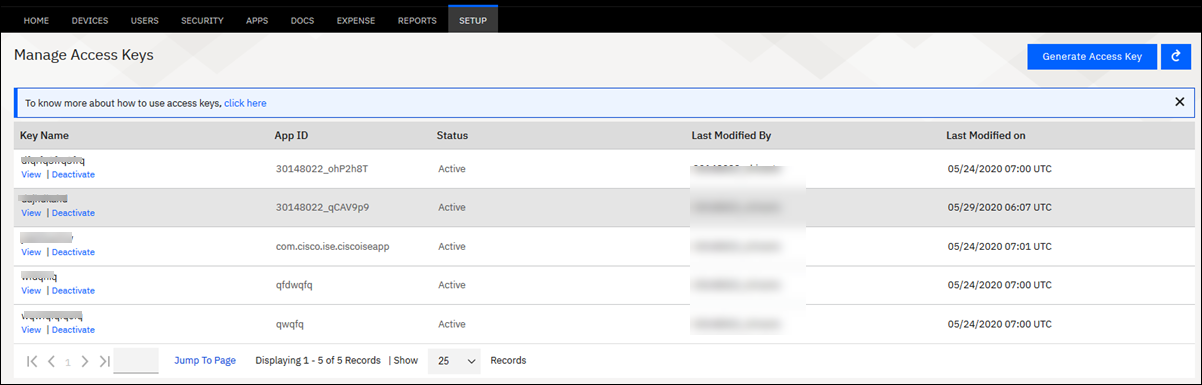Click the refresh icon button
Image resolution: width=1202 pixels, height=385 pixels.
pos(1175,57)
